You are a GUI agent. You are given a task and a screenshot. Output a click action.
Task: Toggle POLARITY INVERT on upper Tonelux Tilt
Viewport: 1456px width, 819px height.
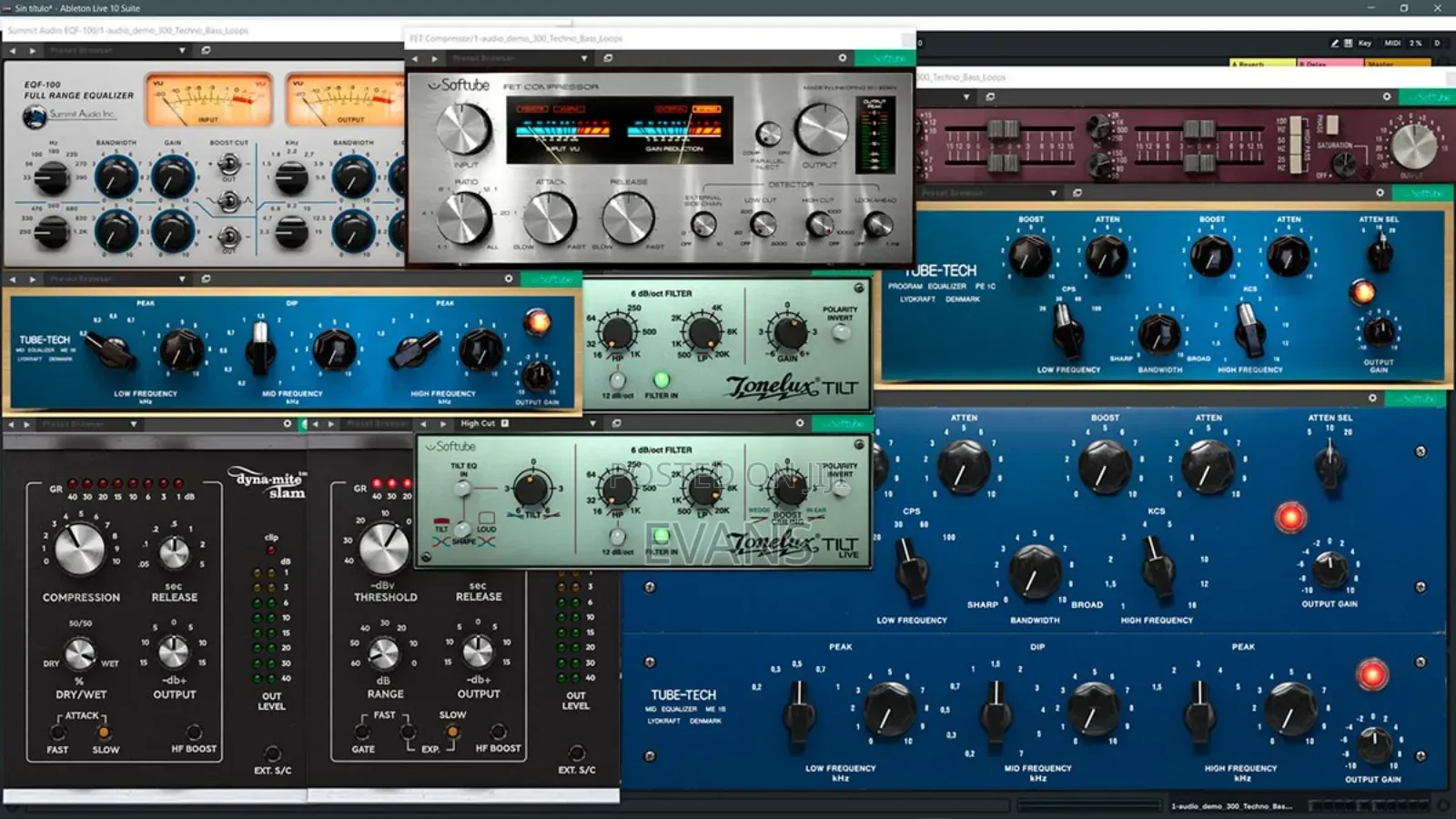point(841,331)
